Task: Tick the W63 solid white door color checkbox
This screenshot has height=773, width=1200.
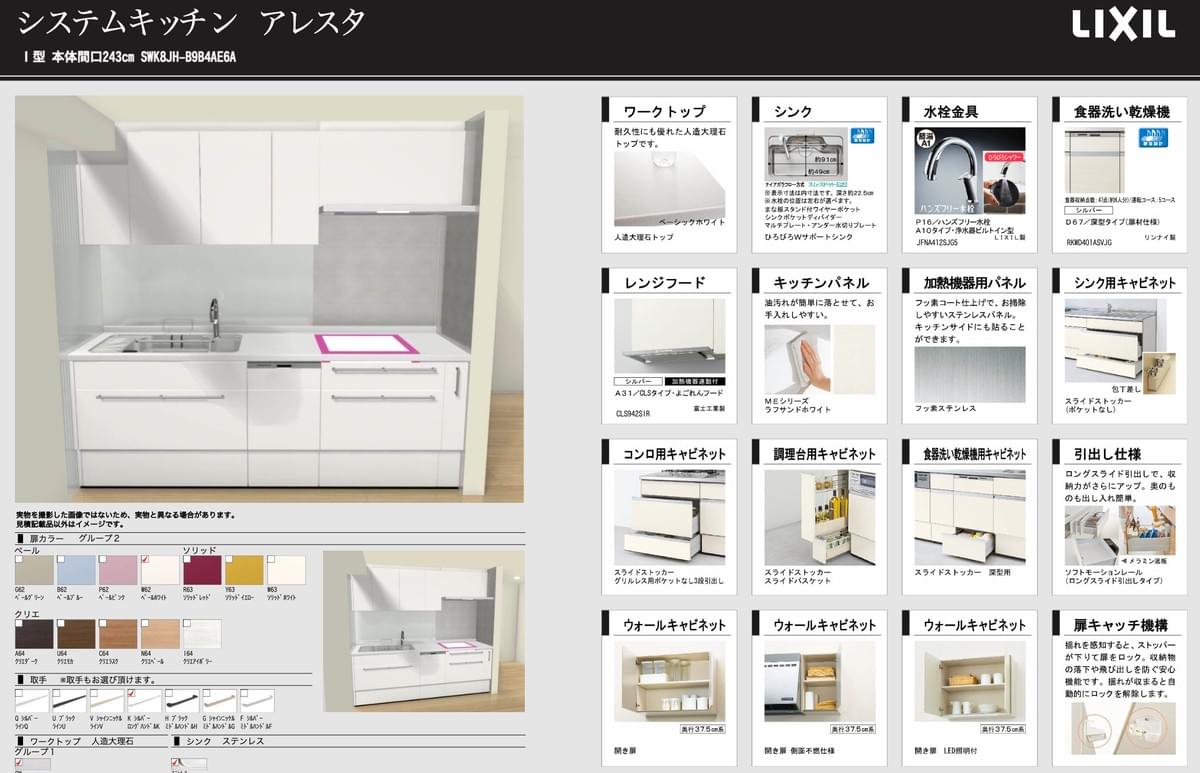Action: click(x=271, y=560)
